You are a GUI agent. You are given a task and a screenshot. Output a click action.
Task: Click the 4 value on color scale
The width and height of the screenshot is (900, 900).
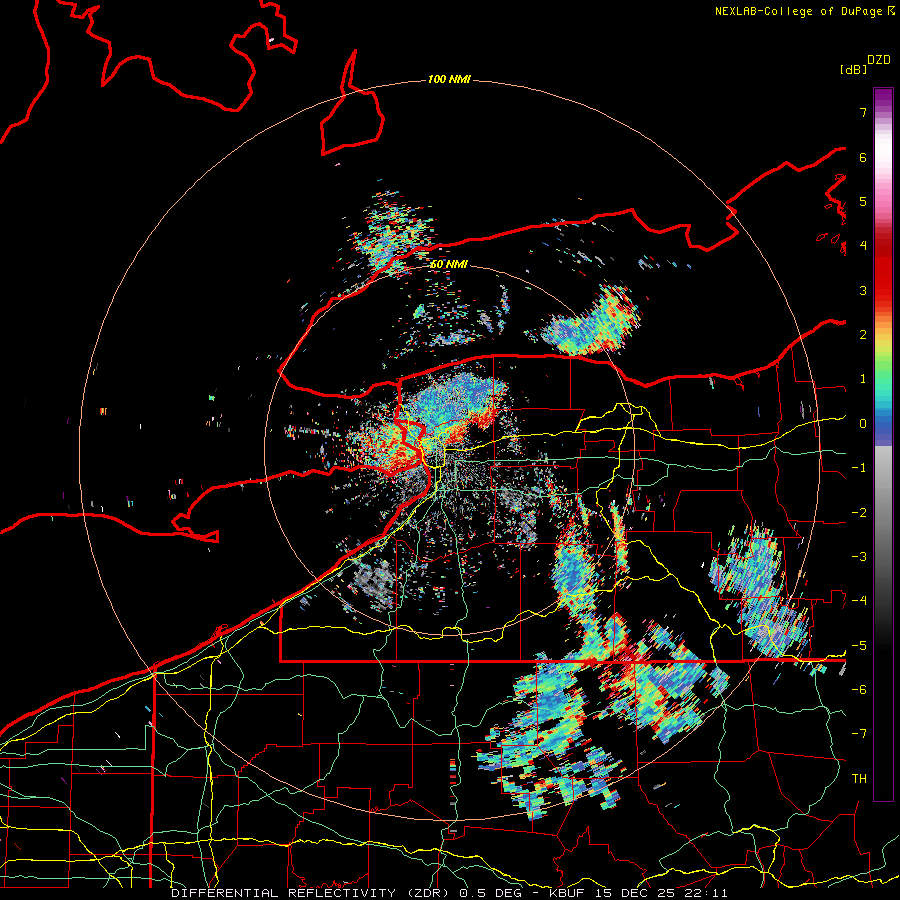[863, 246]
